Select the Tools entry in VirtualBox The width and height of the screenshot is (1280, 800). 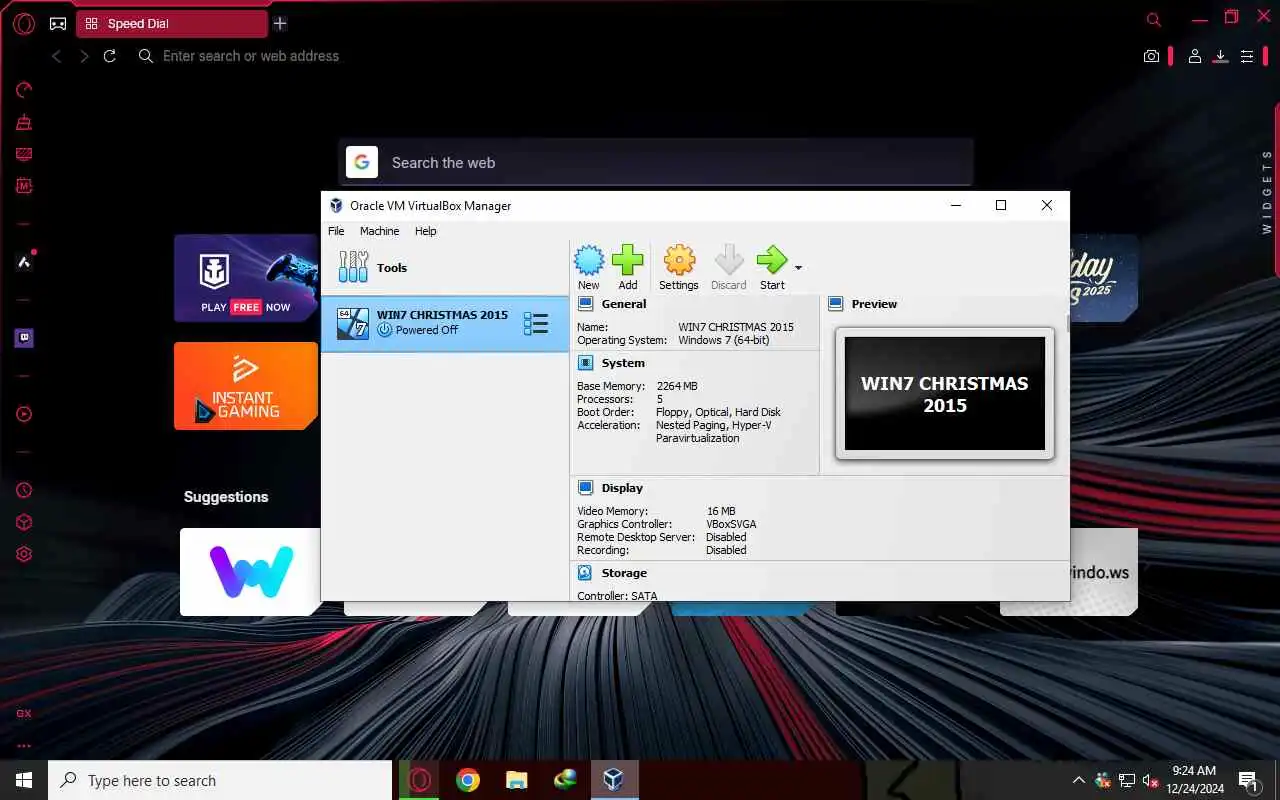[445, 268]
